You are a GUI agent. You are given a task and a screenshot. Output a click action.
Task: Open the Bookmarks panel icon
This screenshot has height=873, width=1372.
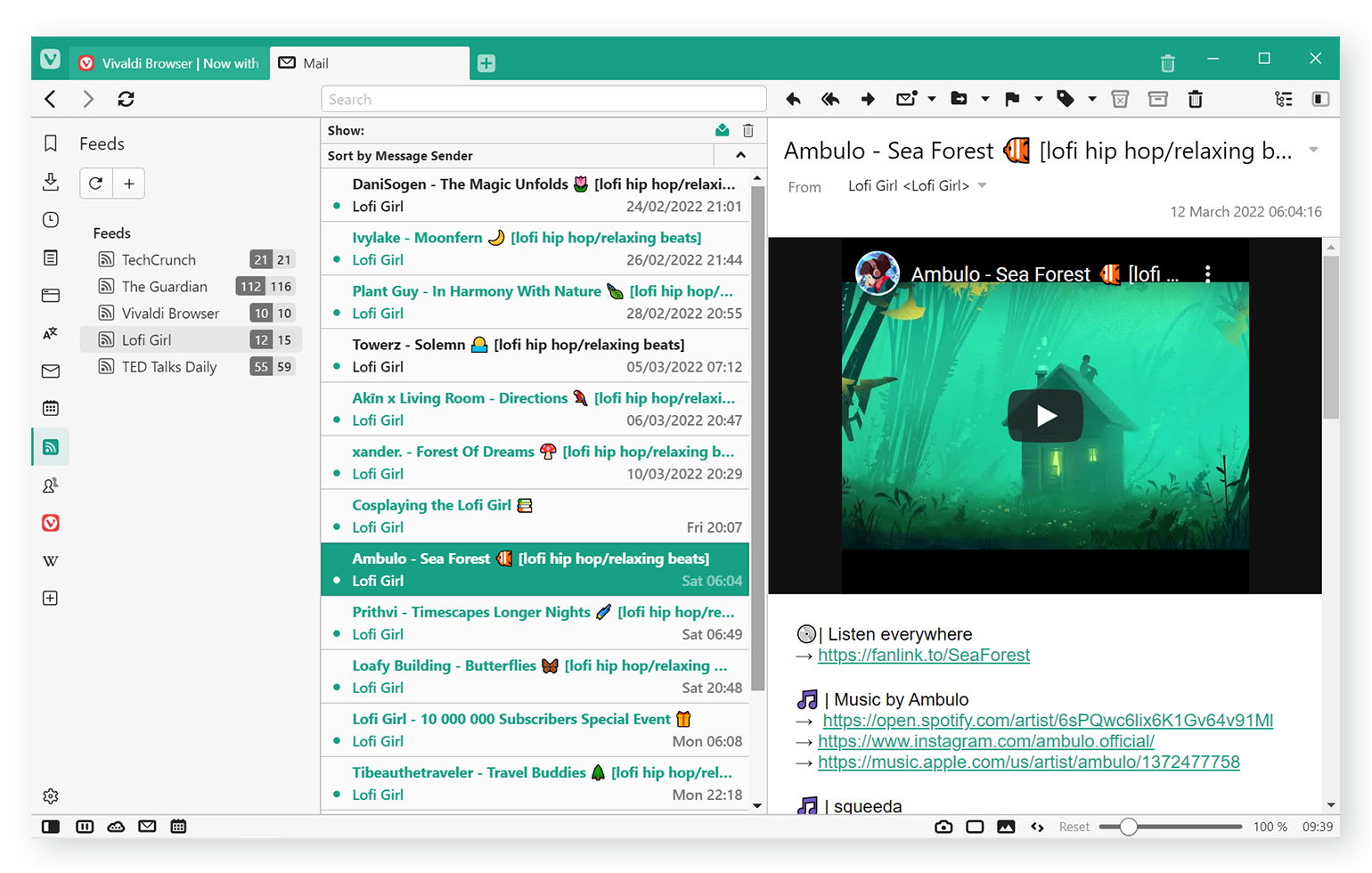pos(51,143)
